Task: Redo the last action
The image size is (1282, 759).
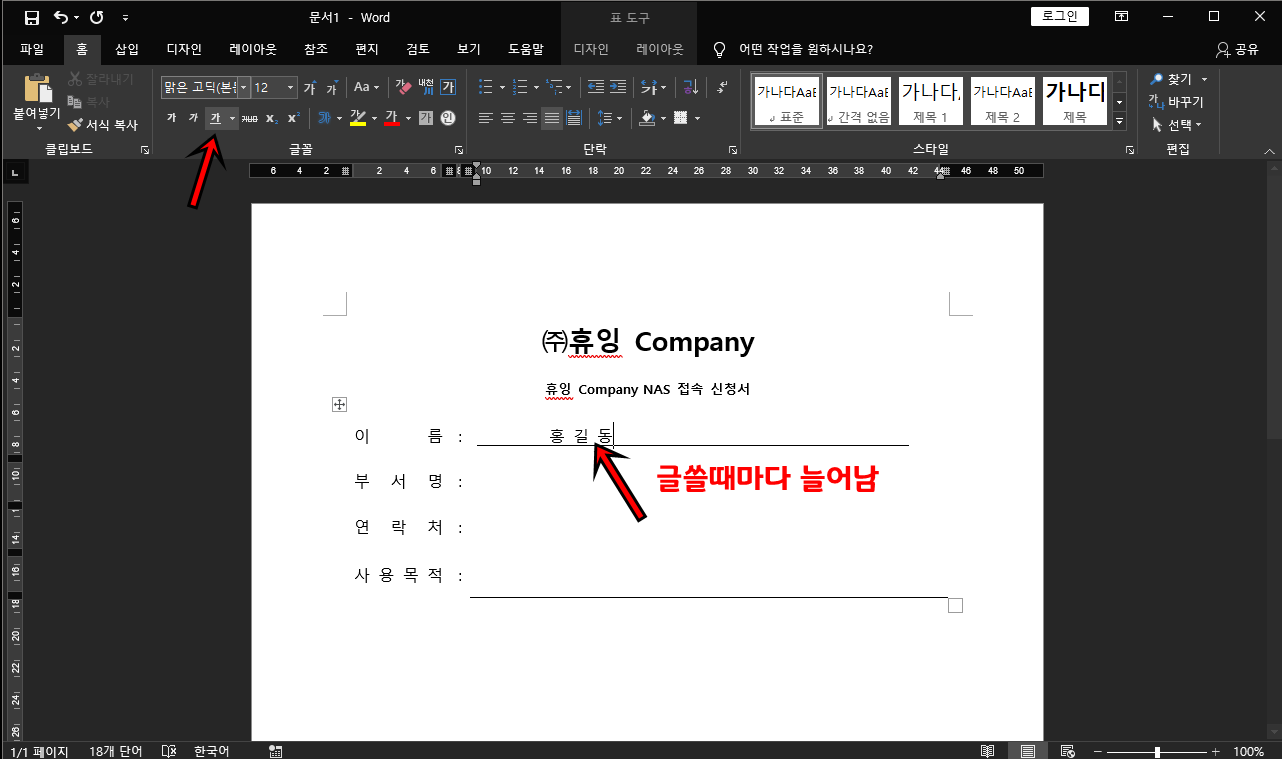Action: [97, 17]
